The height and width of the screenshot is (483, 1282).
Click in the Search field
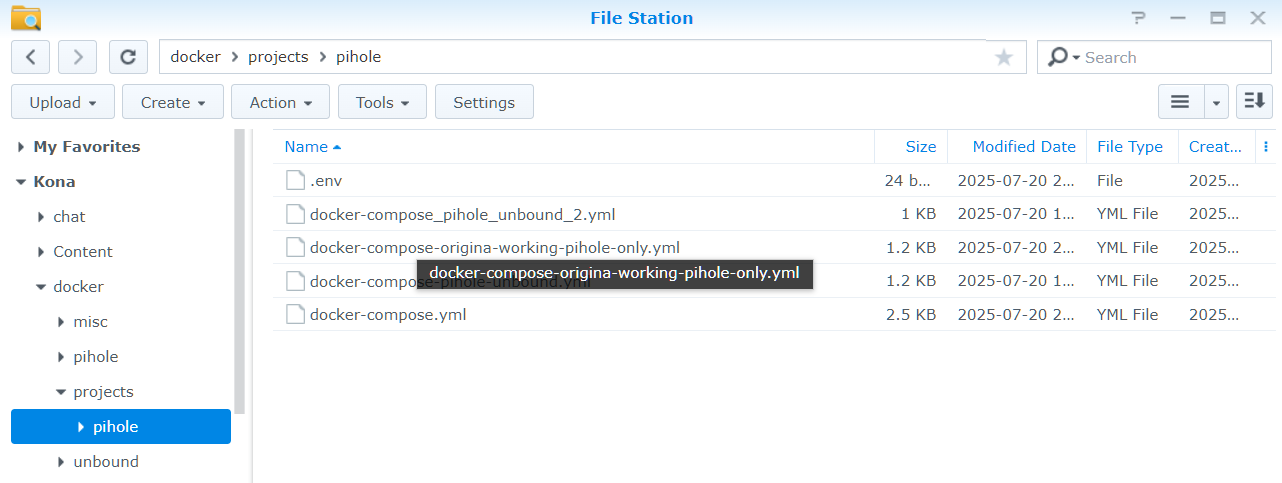click(x=1150, y=58)
